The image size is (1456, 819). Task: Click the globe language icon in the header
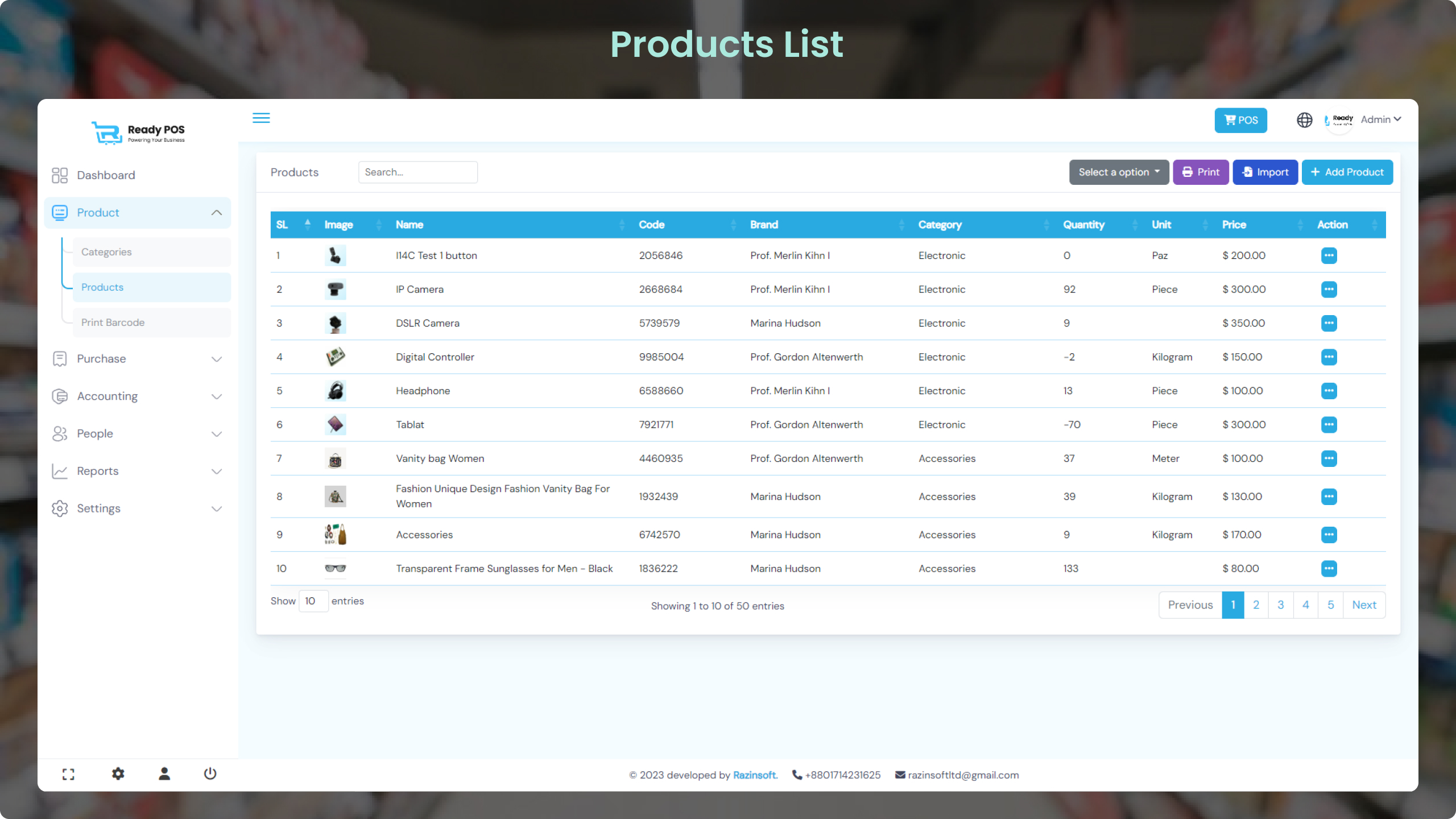click(x=1304, y=119)
